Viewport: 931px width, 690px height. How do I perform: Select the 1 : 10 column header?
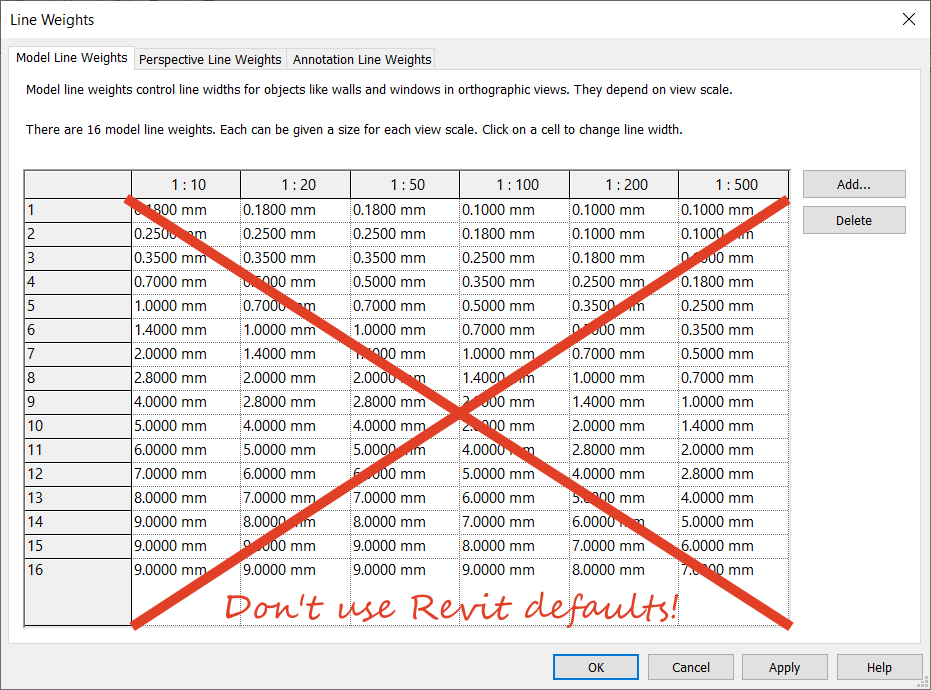tap(185, 184)
